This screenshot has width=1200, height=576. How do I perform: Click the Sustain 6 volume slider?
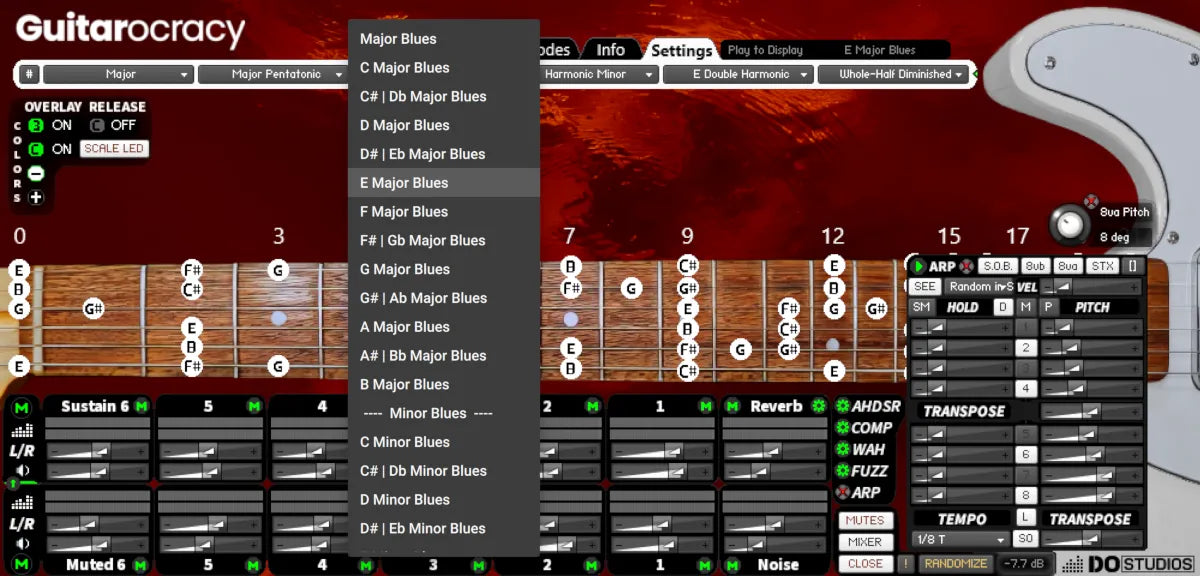(x=98, y=472)
